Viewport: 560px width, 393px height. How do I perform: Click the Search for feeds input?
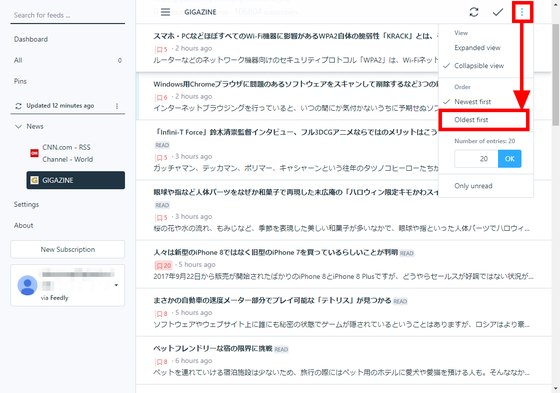68,15
